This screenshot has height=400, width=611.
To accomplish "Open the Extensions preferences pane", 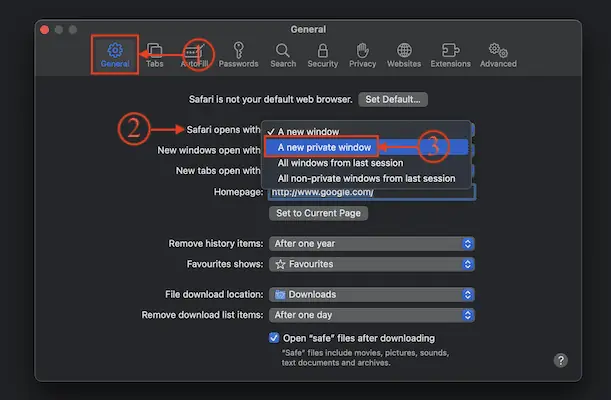I will (450, 54).
